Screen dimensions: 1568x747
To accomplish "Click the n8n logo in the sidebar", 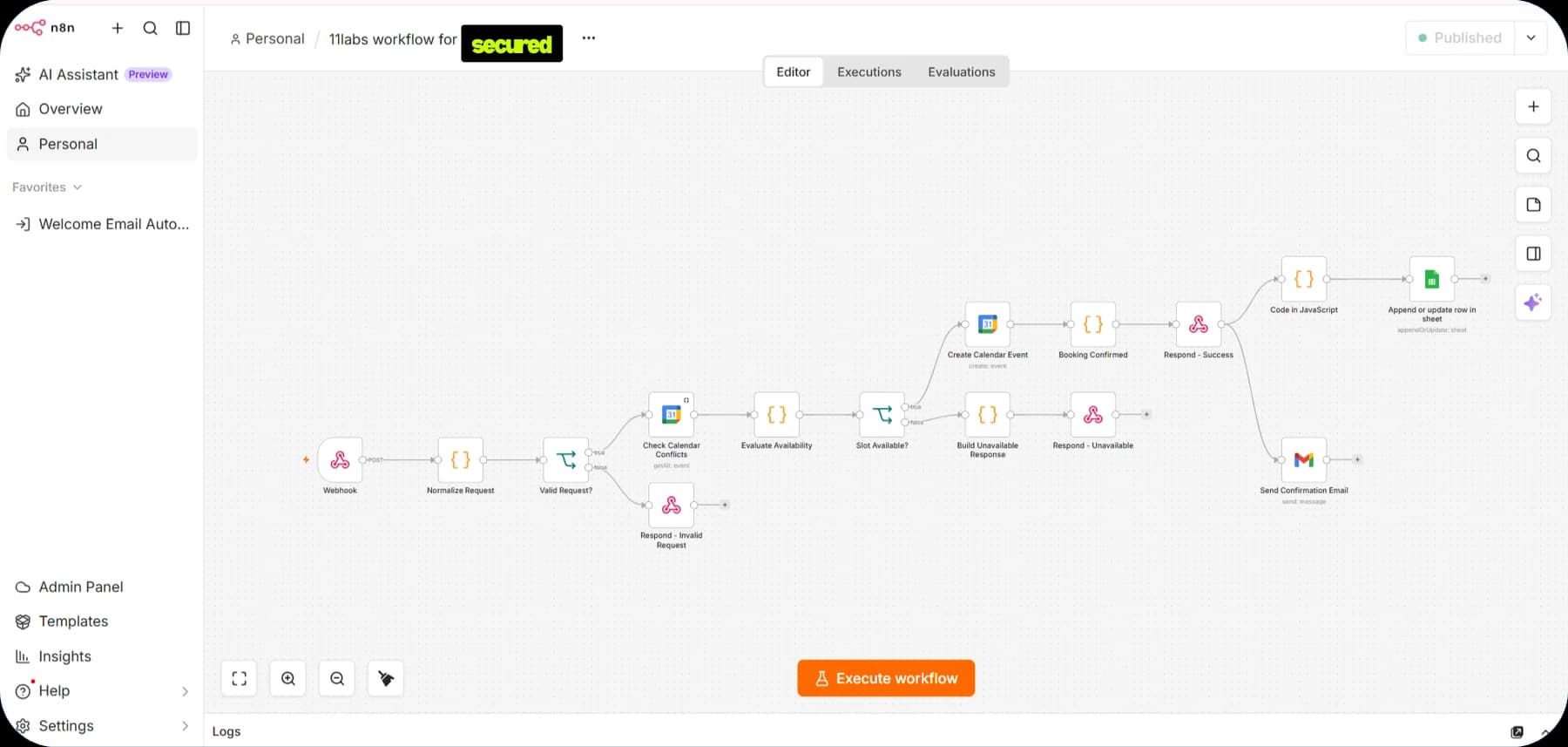I will click(x=44, y=28).
